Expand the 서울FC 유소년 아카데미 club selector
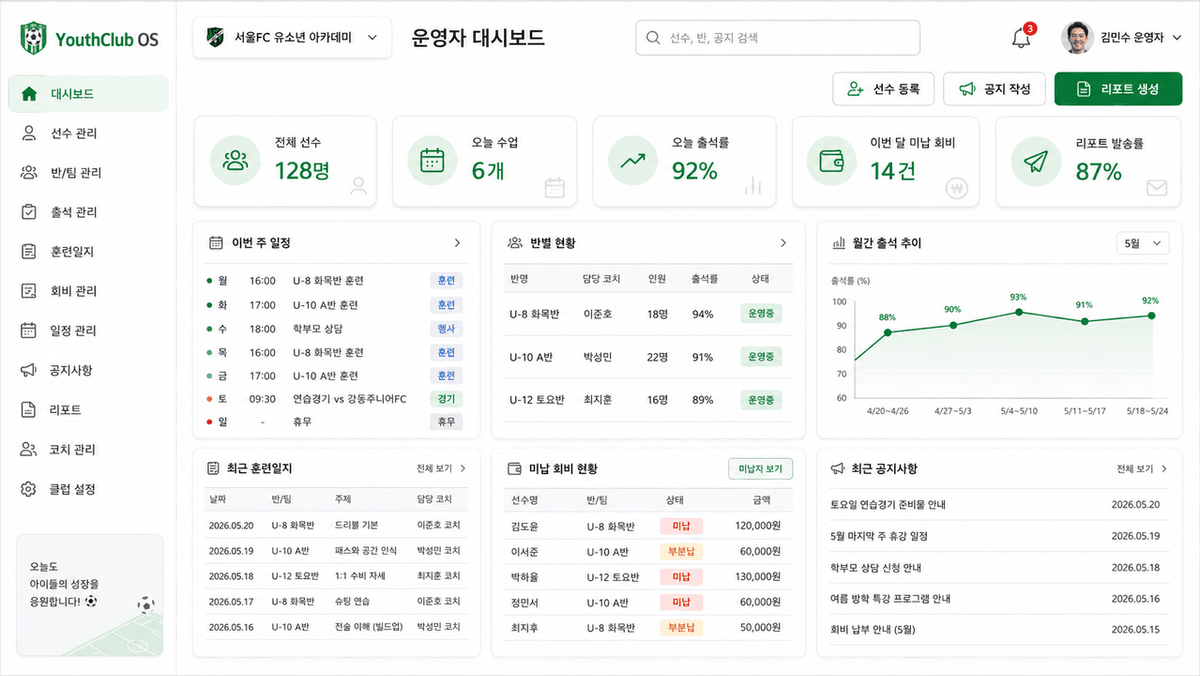The image size is (1200, 676). click(x=292, y=38)
